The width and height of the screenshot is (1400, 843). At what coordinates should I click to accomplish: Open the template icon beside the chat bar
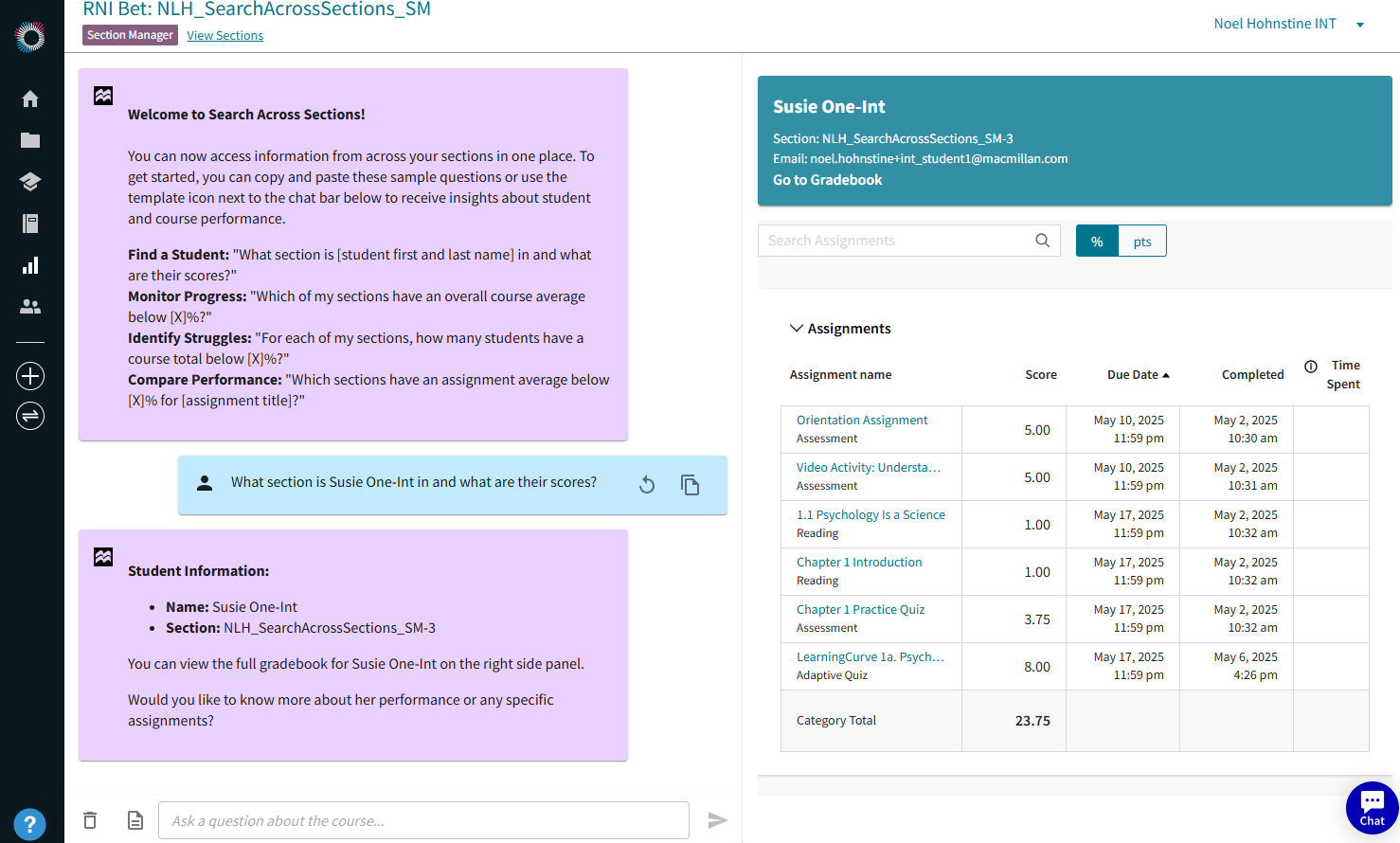click(x=135, y=820)
